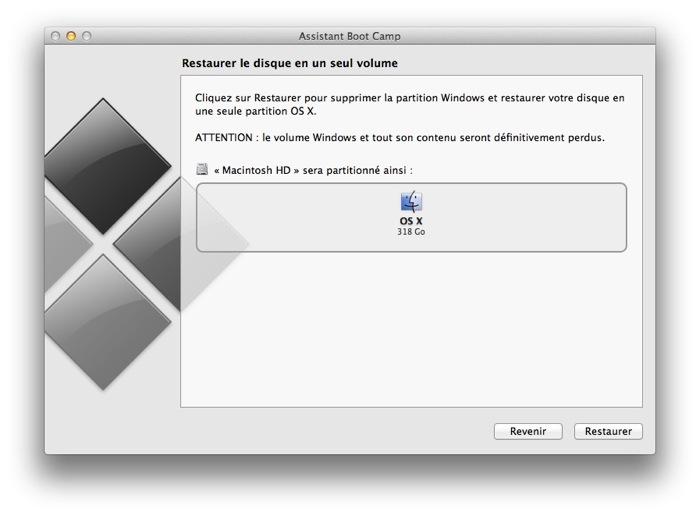
Task: Click the Macintosh HD disk icon
Action: pos(202,169)
